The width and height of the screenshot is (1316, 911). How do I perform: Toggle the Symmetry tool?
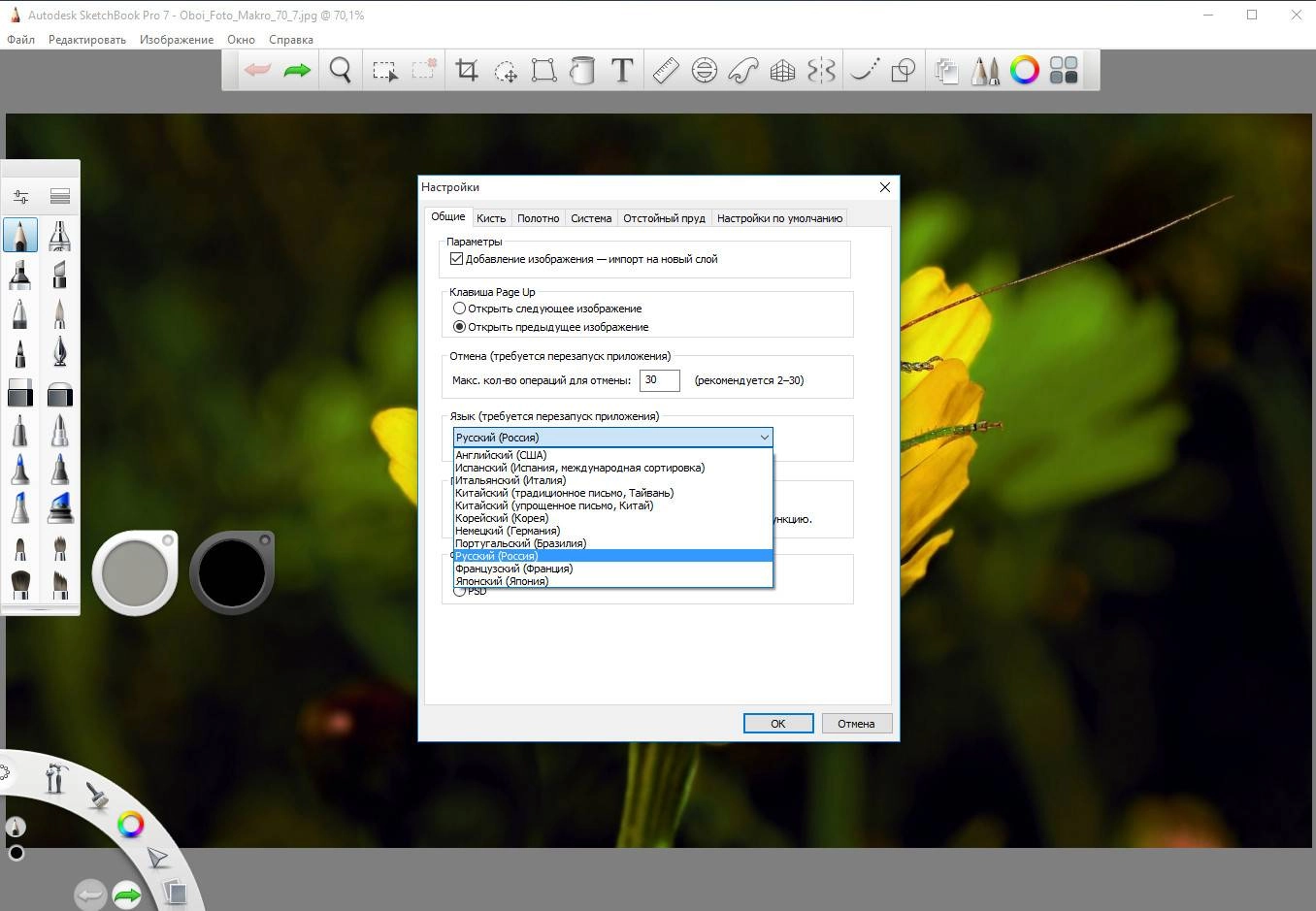tap(821, 70)
